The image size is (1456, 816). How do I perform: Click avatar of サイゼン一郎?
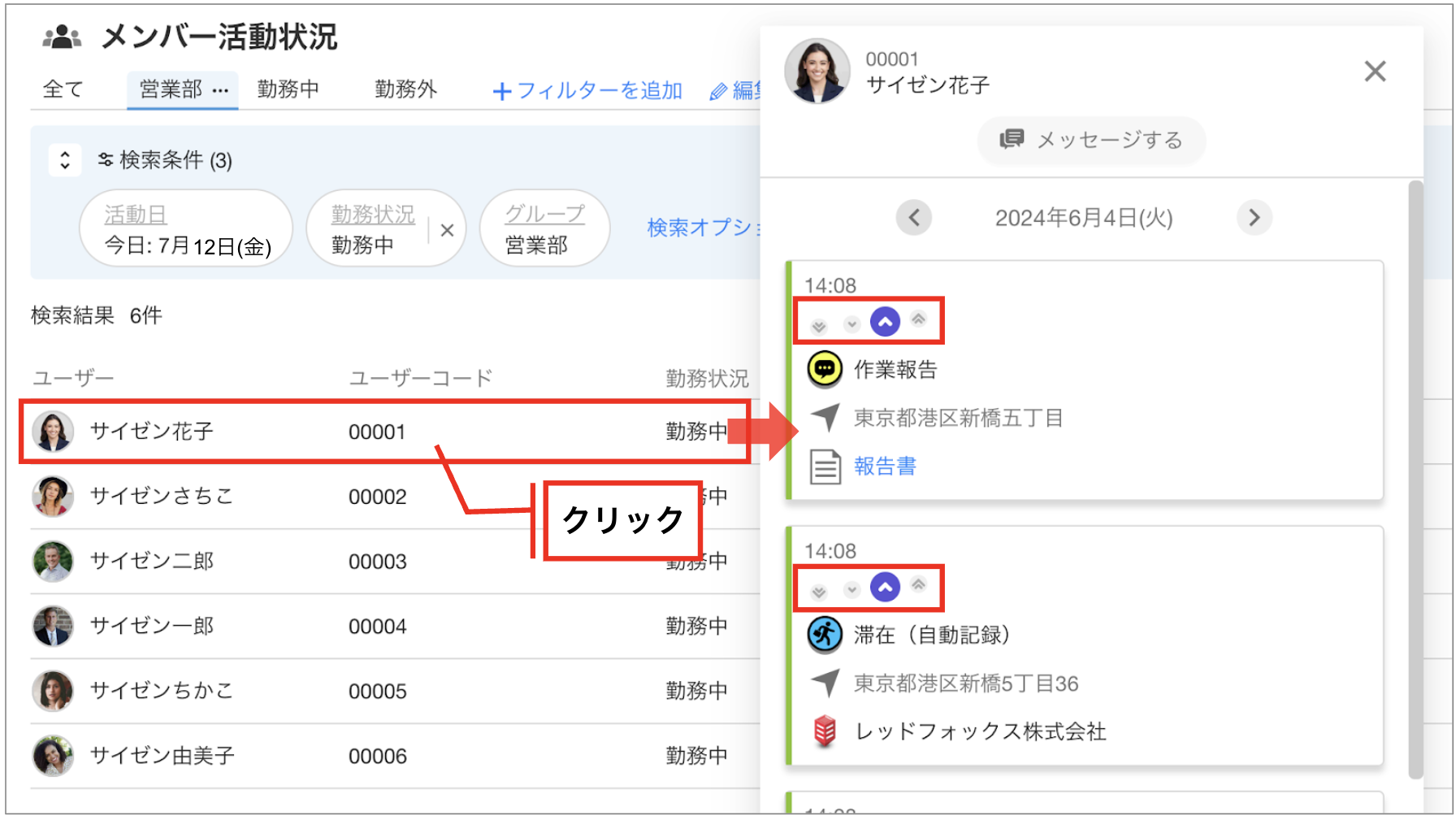pyautogui.click(x=53, y=626)
